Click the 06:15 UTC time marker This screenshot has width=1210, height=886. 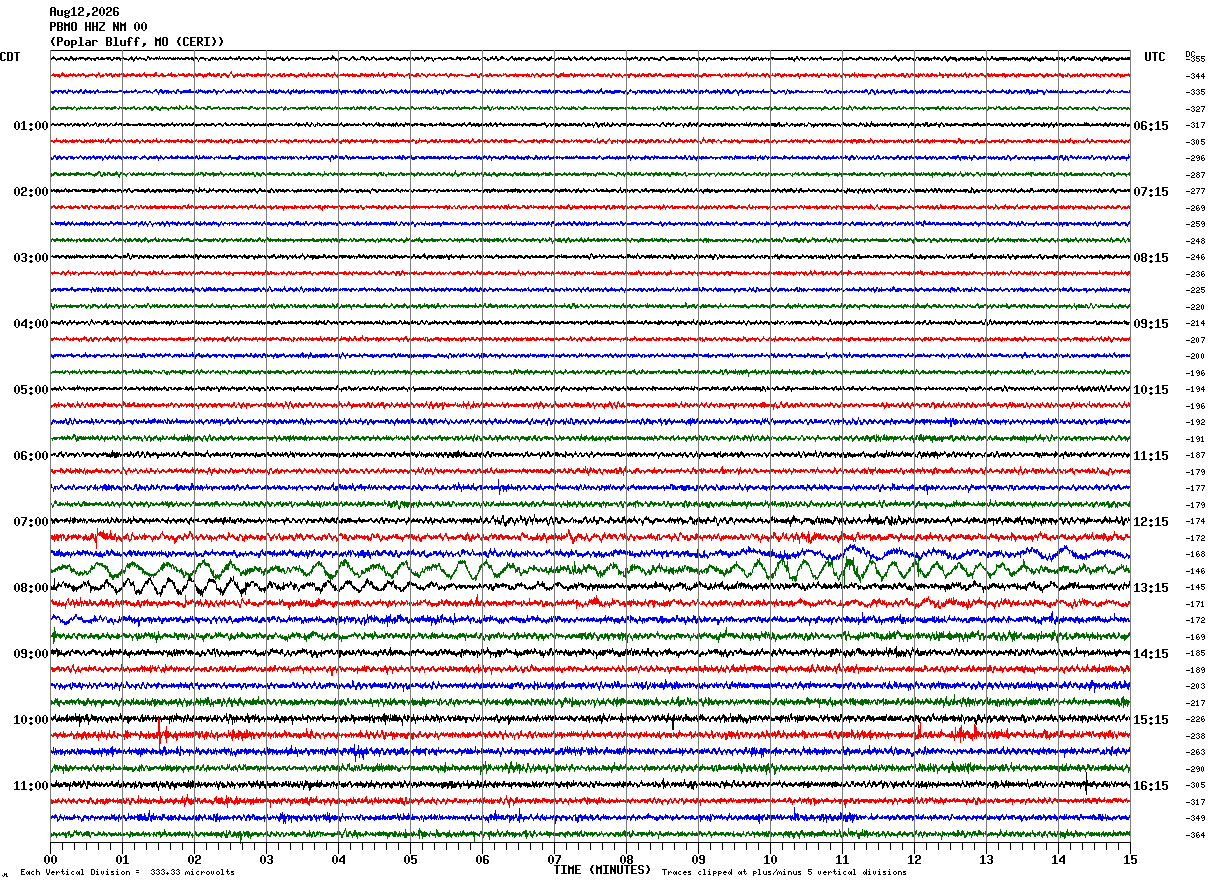(1151, 126)
